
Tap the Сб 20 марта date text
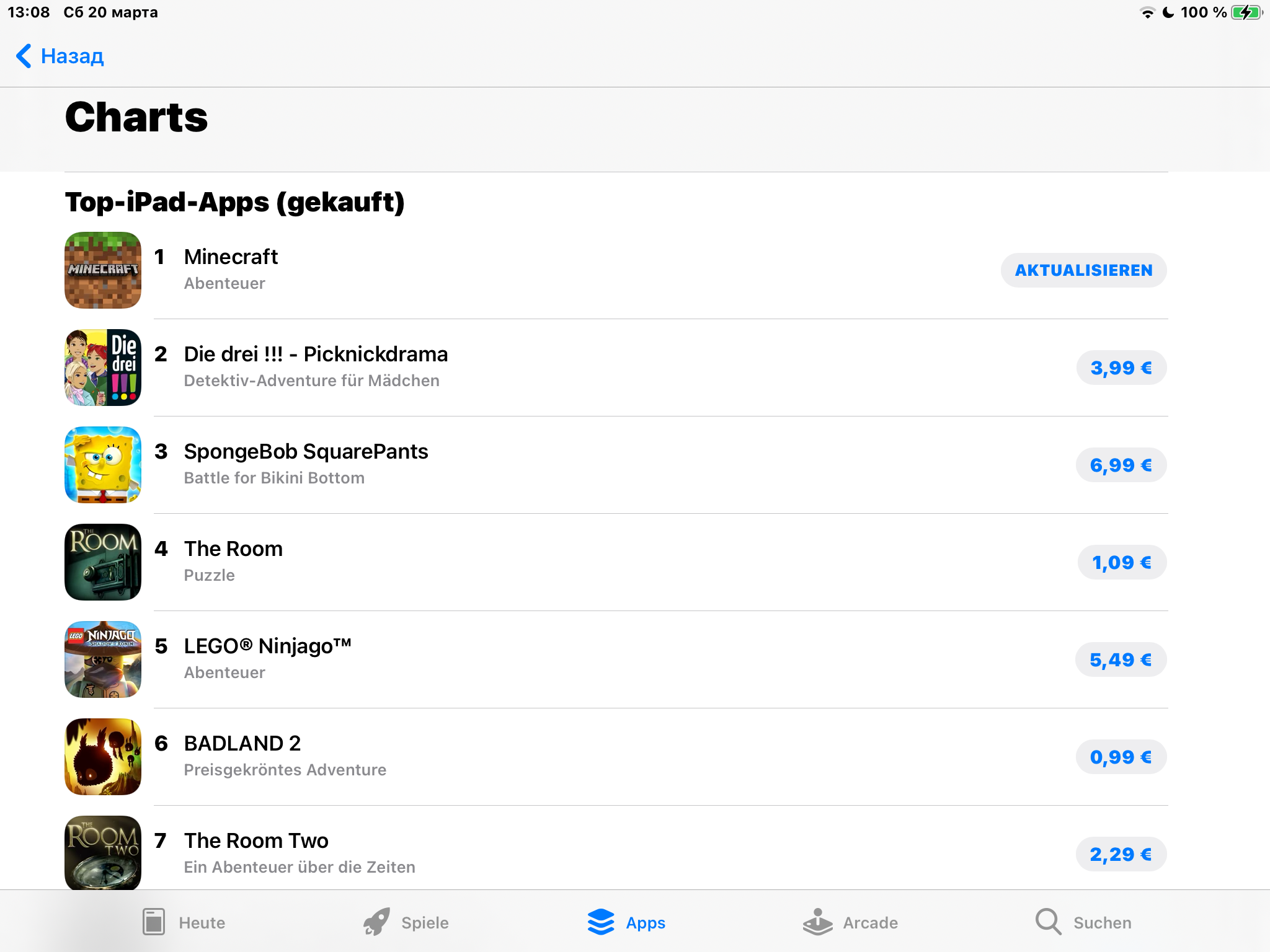click(110, 12)
